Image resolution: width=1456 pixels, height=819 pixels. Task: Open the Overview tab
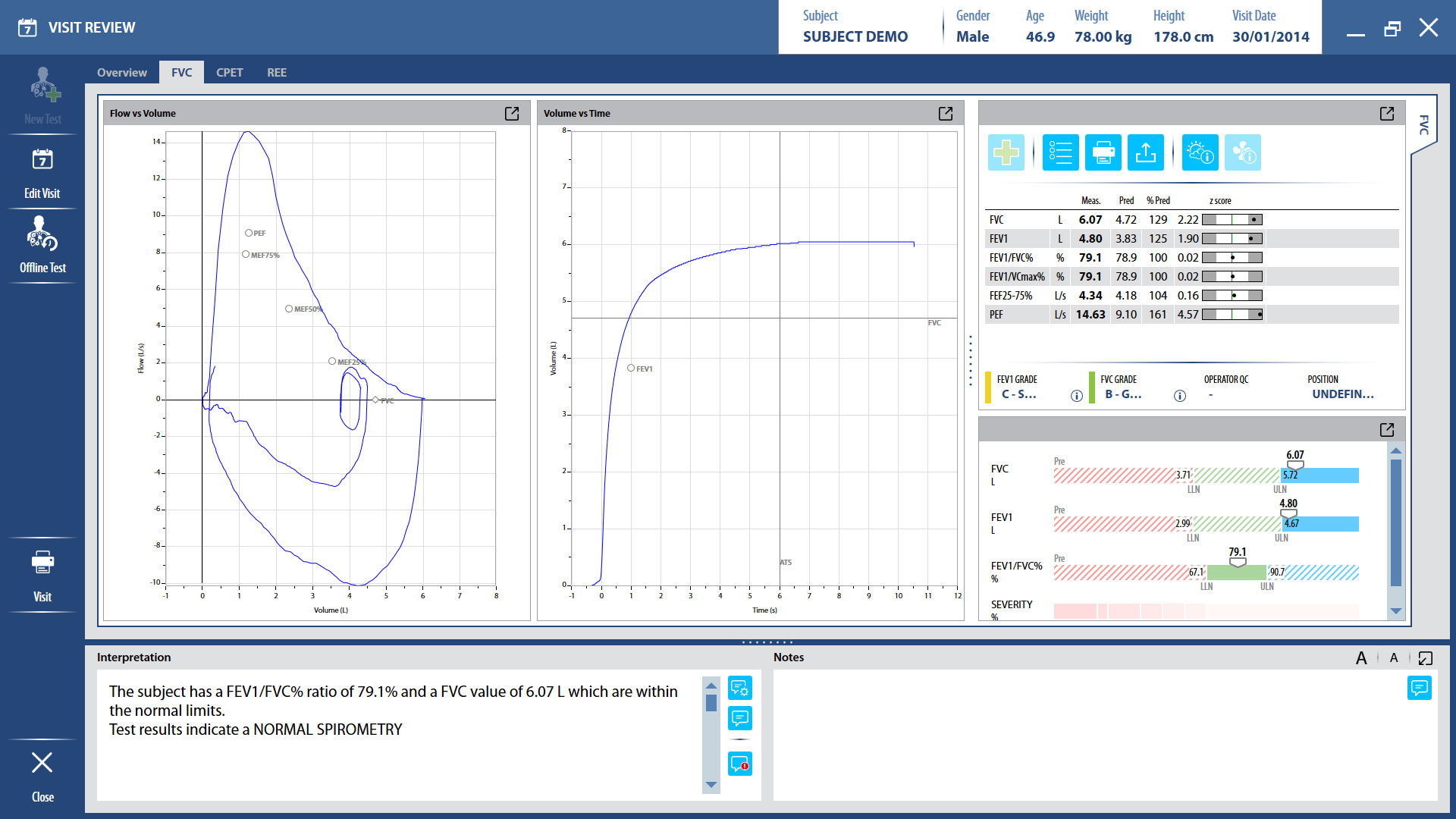coord(121,73)
